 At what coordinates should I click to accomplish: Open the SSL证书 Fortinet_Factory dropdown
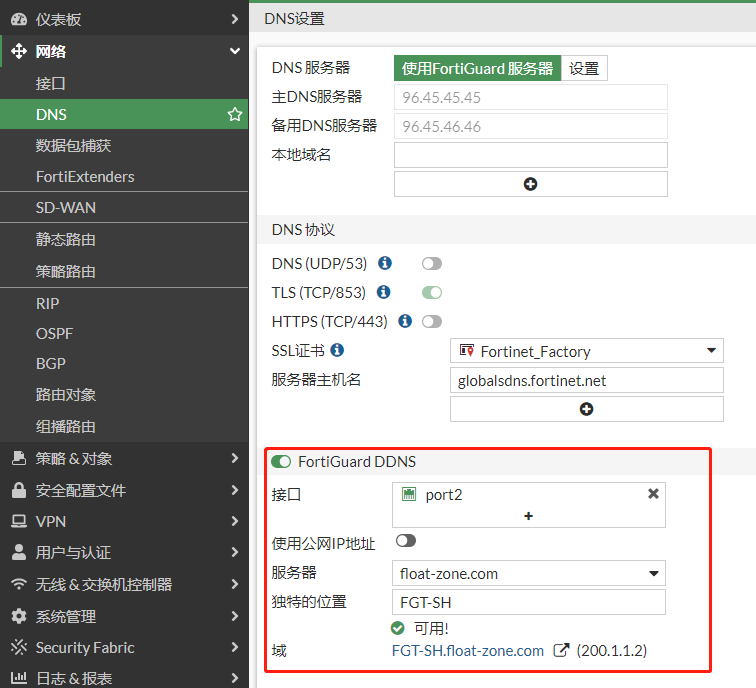pyautogui.click(x=586, y=351)
